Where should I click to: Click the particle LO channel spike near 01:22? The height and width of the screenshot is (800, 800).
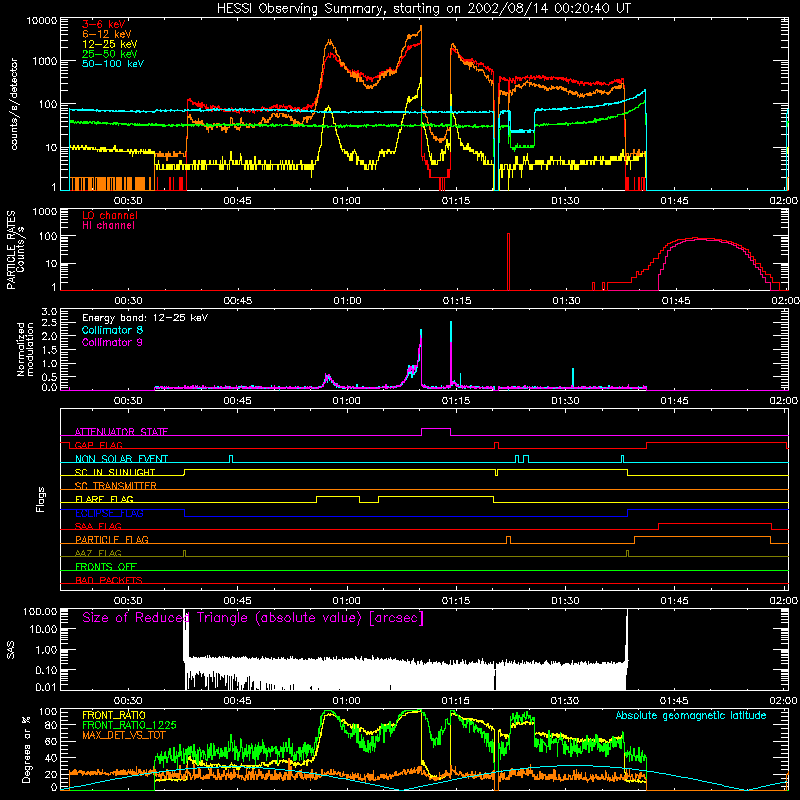pos(508,262)
